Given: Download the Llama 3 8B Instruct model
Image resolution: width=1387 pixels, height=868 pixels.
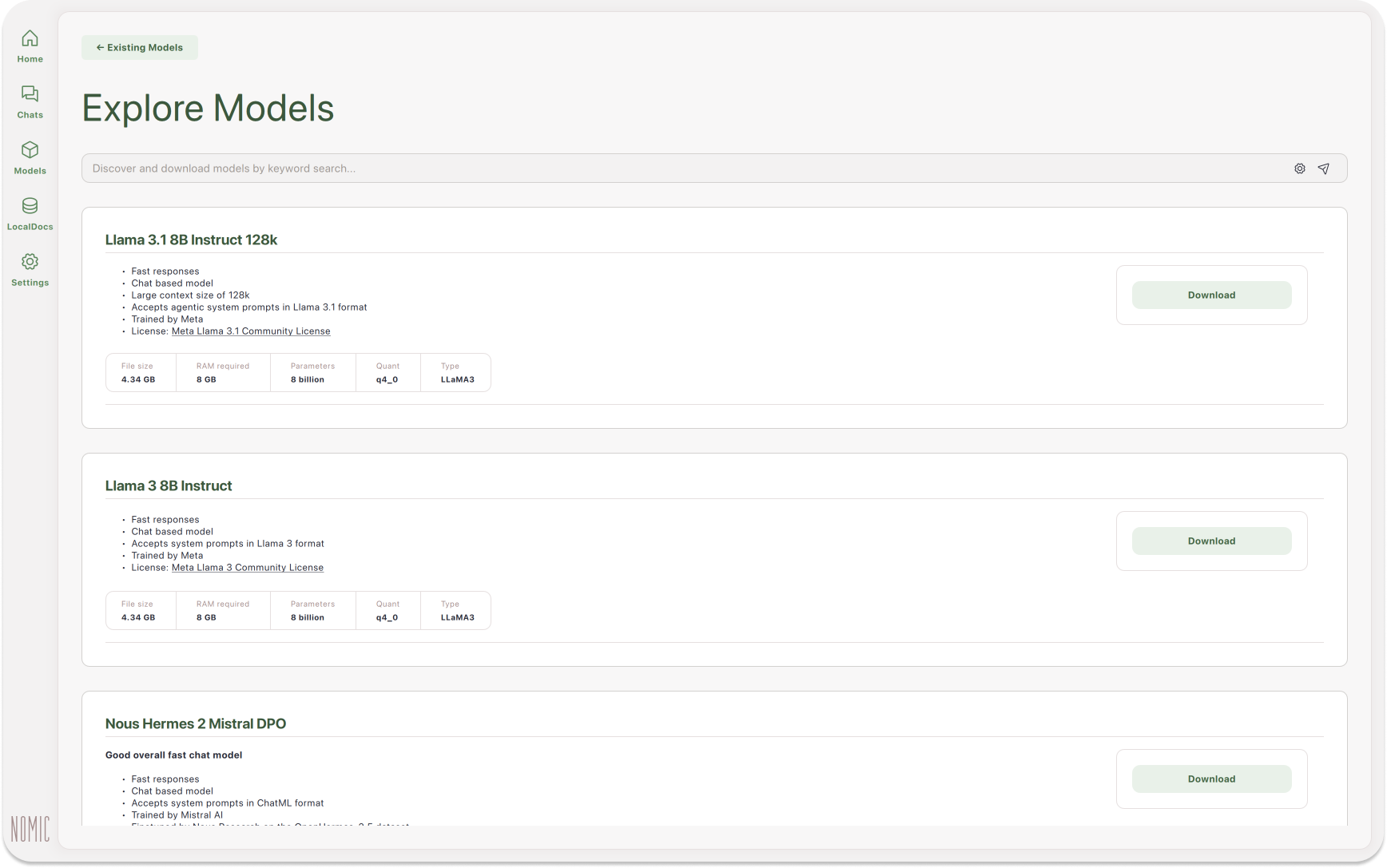Looking at the screenshot, I should click(1211, 541).
